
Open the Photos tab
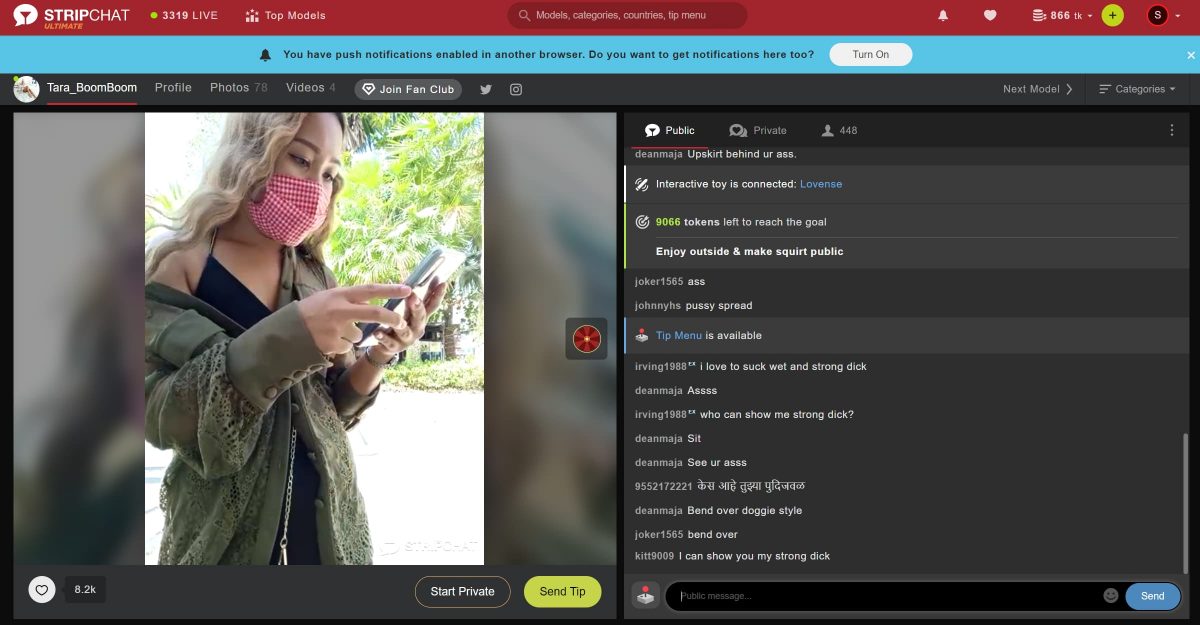tap(239, 88)
